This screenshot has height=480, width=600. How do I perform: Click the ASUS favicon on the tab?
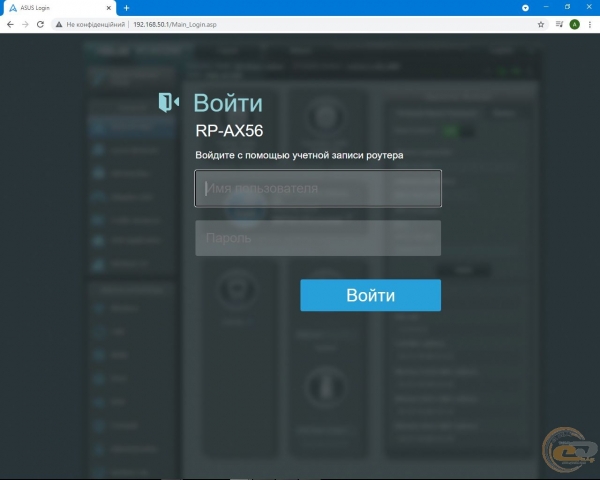coord(13,8)
